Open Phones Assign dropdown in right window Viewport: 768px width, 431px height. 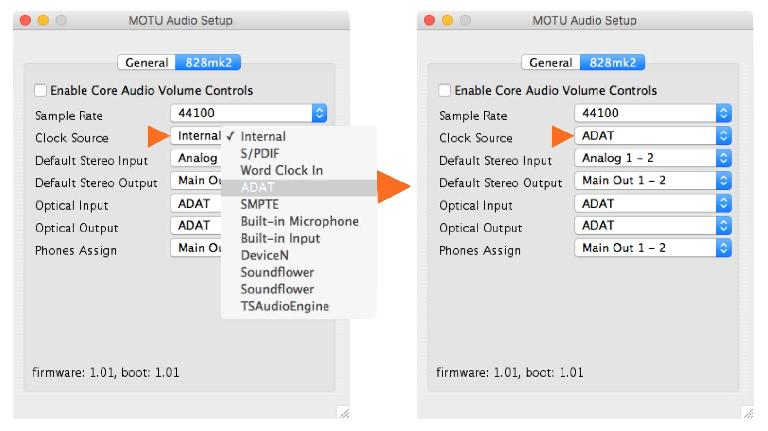(x=653, y=248)
